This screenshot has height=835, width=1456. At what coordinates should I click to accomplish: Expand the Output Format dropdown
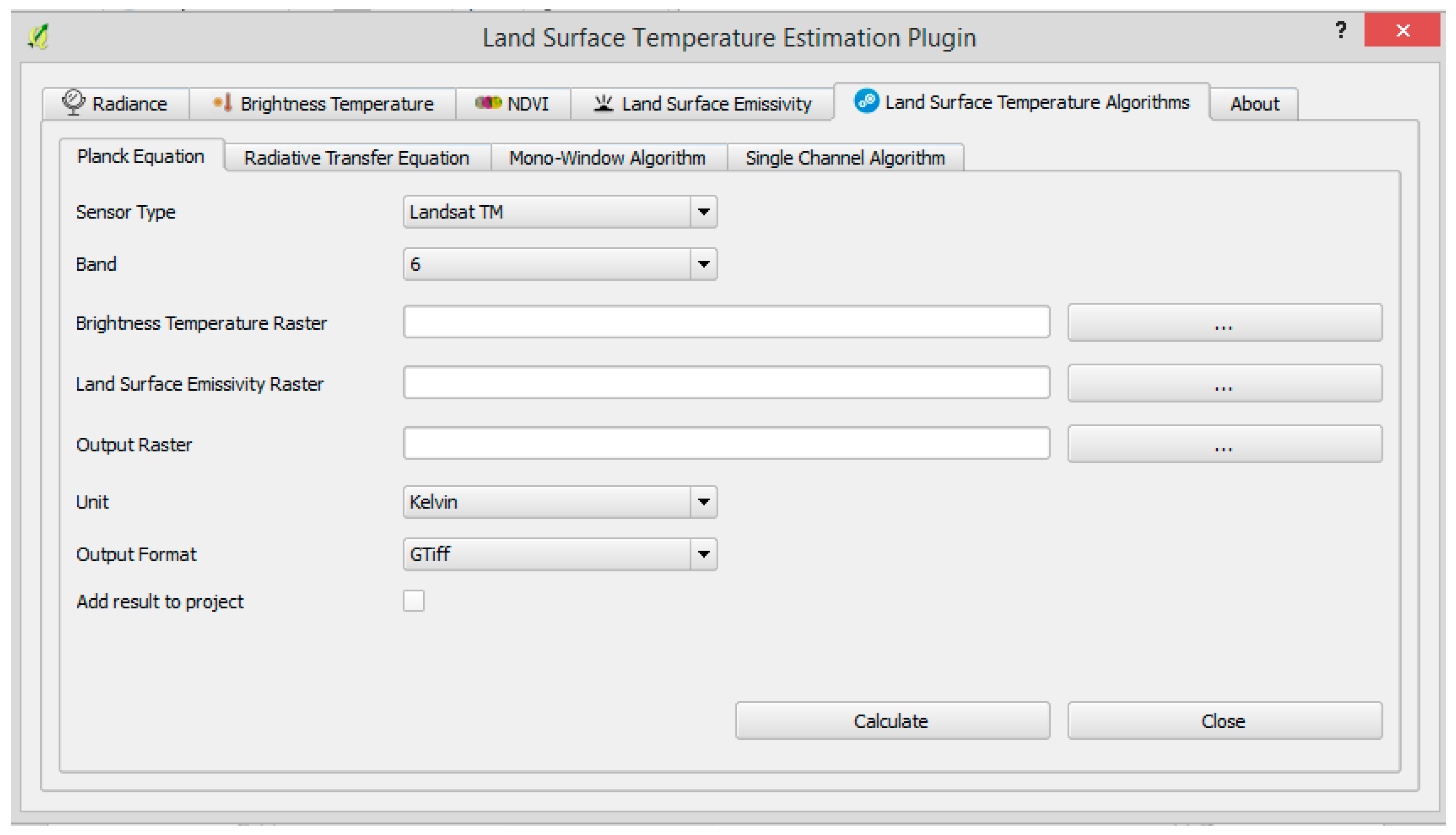pos(560,554)
